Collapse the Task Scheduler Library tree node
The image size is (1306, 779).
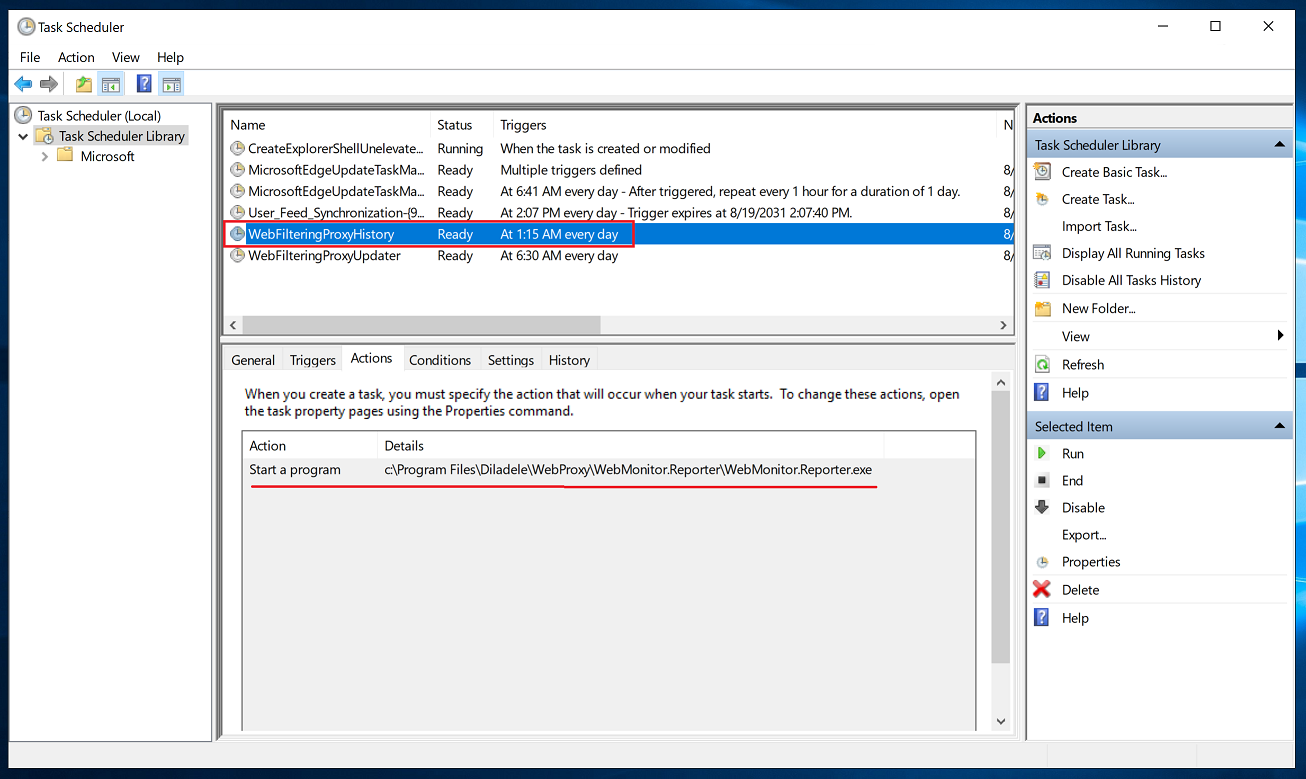[x=23, y=136]
